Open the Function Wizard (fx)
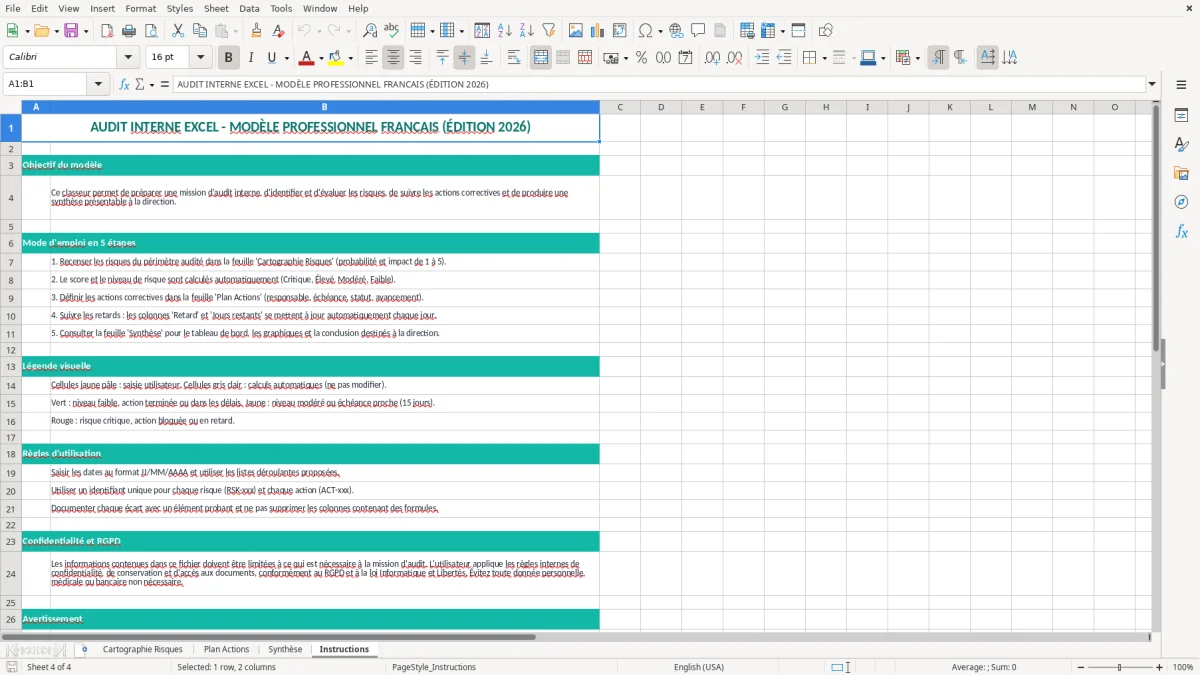Viewport: 1200px width, 675px height. (x=124, y=84)
